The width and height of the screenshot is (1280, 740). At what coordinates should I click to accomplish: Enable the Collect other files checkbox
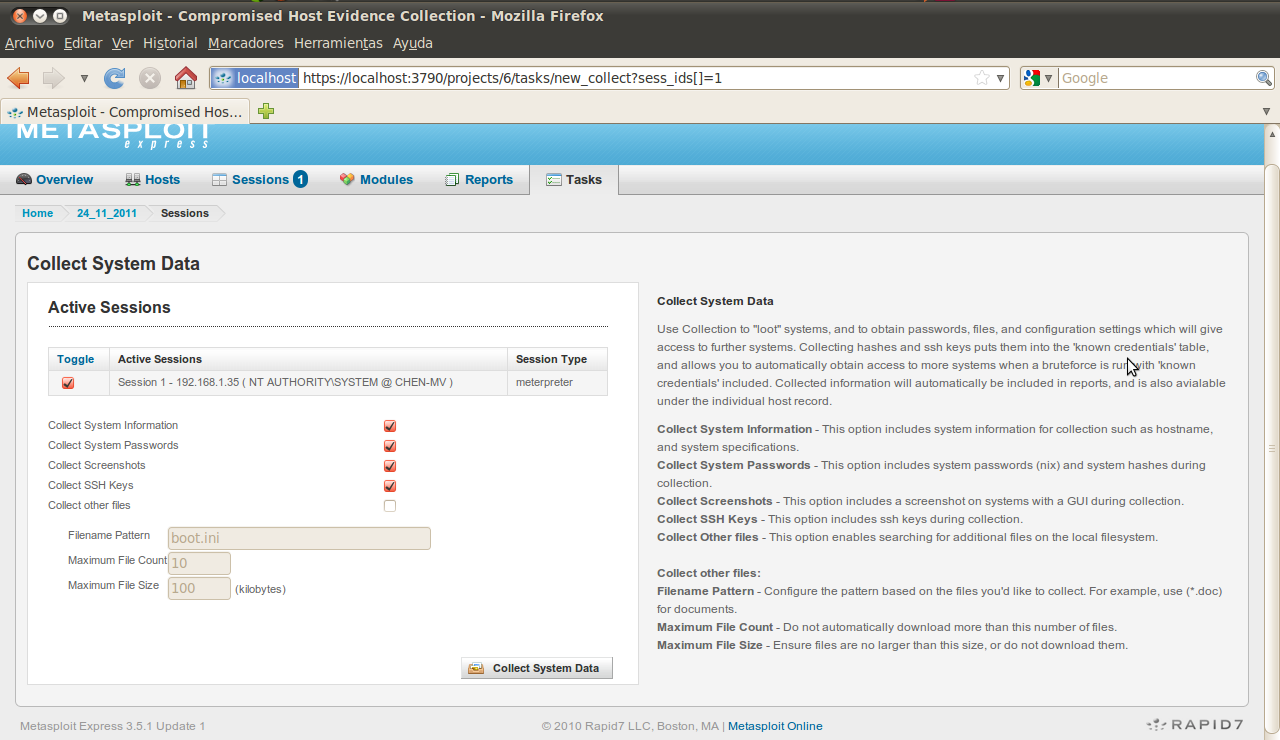click(389, 505)
